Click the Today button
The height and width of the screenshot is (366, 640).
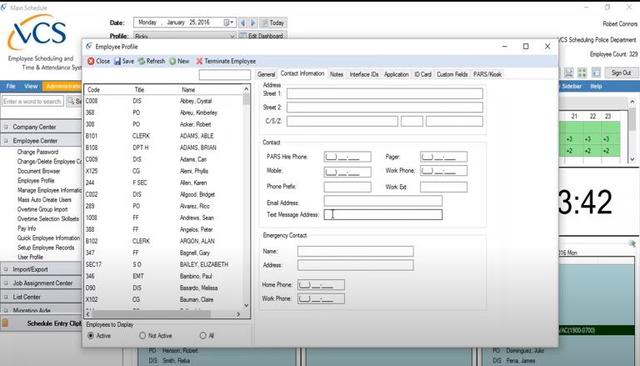point(273,23)
